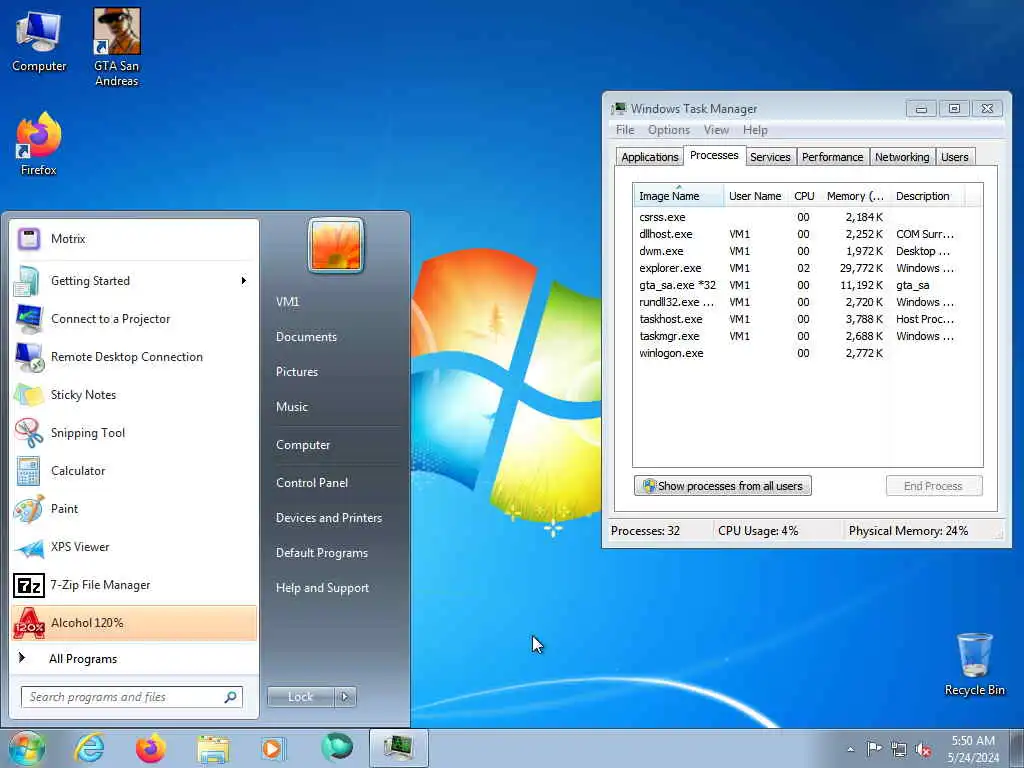Open Pictures from Start menu
Screen dimensions: 1024x768
(296, 372)
